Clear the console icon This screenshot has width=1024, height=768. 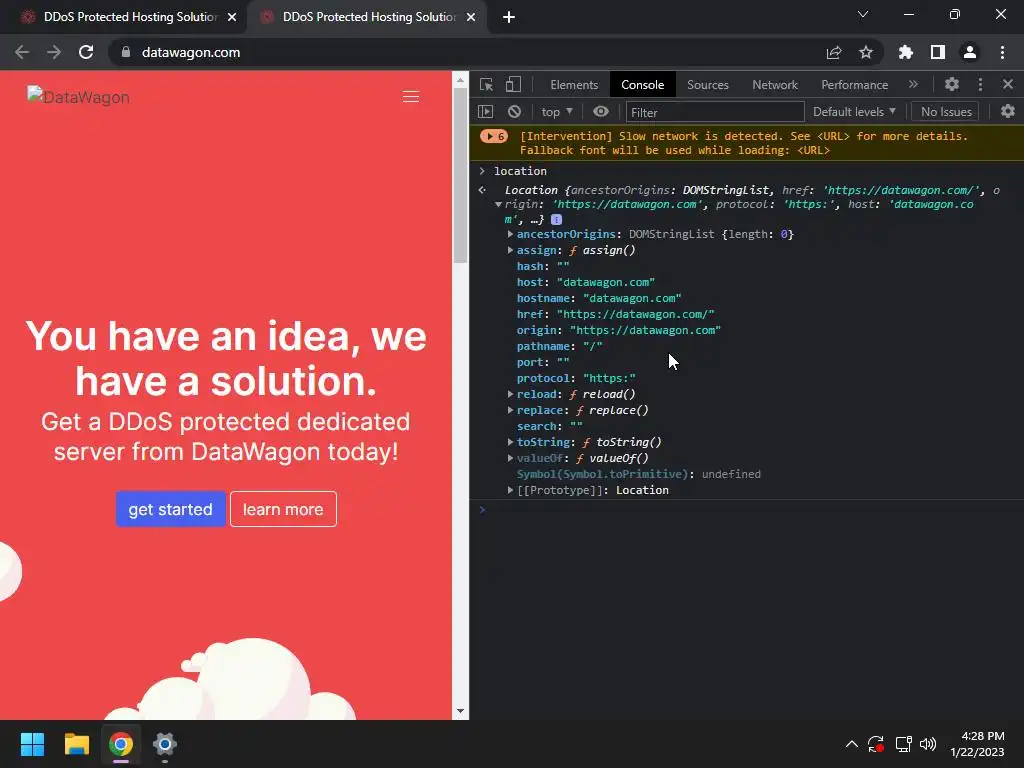(x=515, y=112)
